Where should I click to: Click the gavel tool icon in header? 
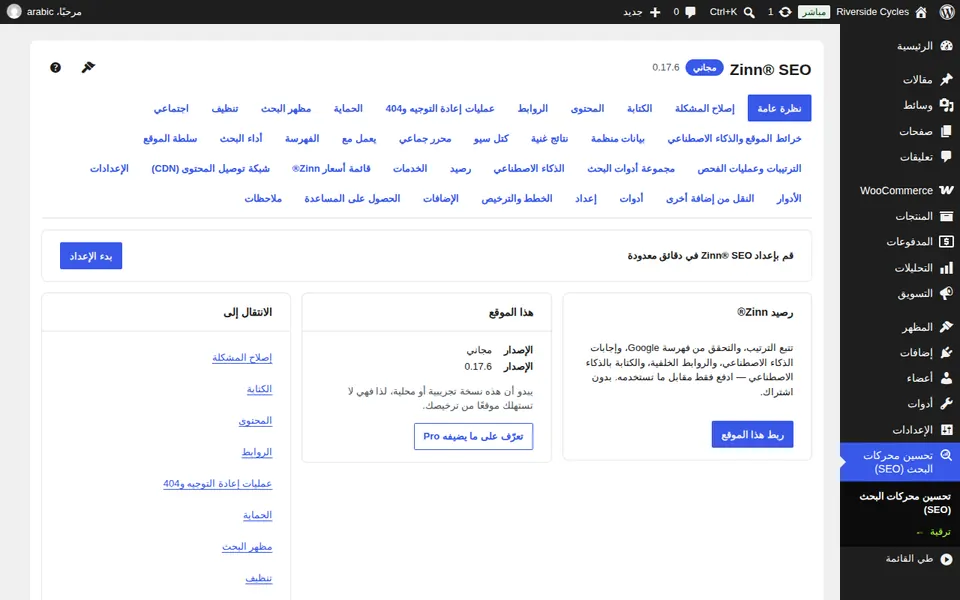(x=88, y=67)
